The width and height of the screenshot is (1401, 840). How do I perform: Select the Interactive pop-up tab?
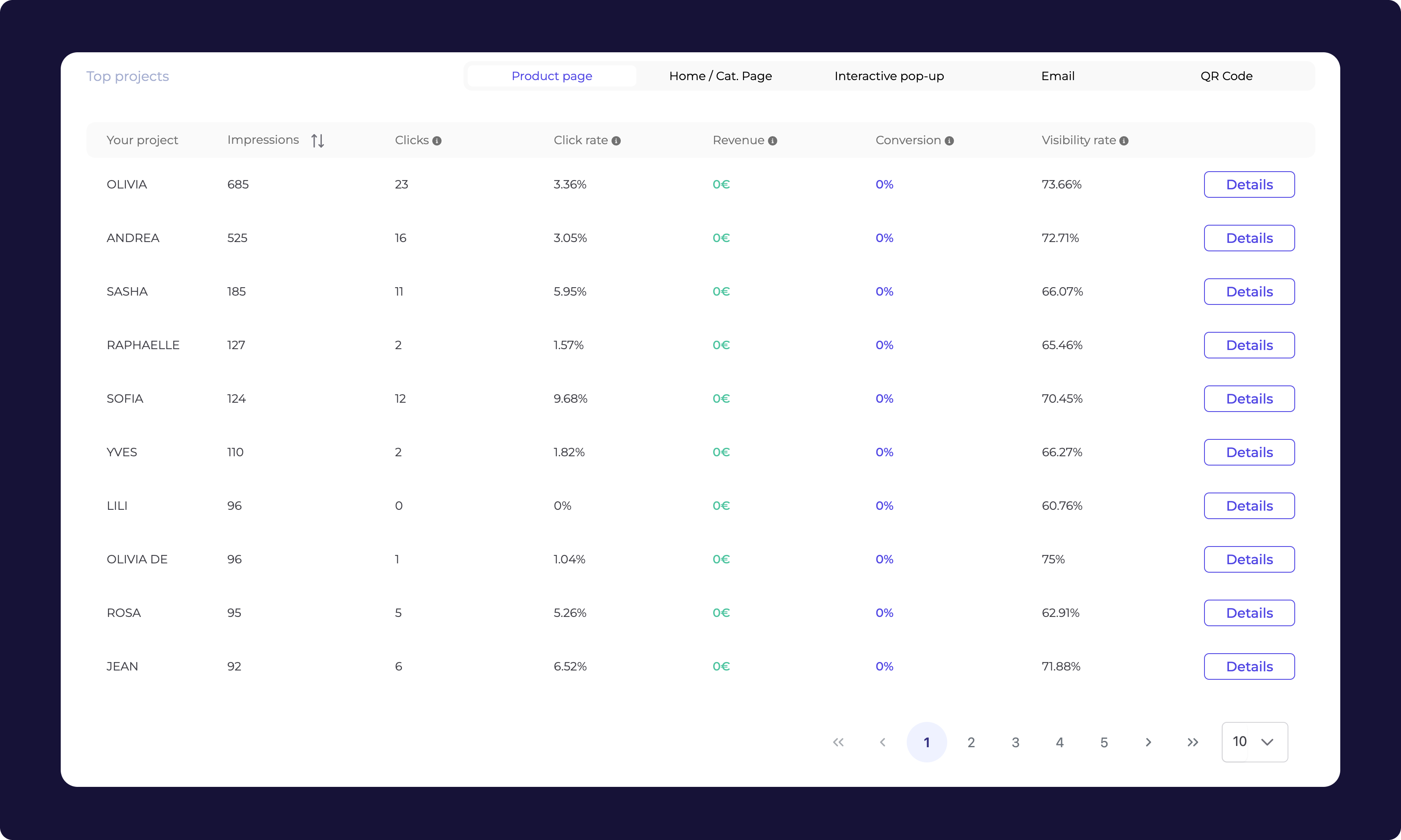[x=889, y=76]
